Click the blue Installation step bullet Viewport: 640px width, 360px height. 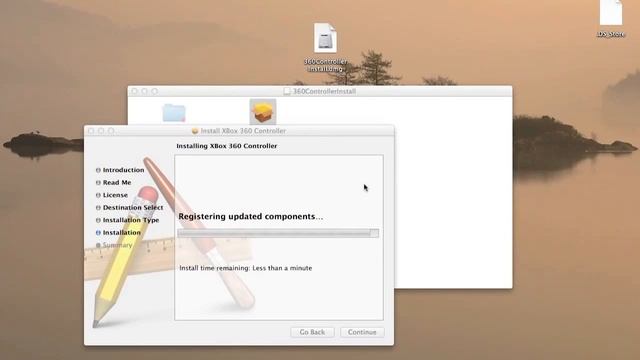pyautogui.click(x=98, y=233)
